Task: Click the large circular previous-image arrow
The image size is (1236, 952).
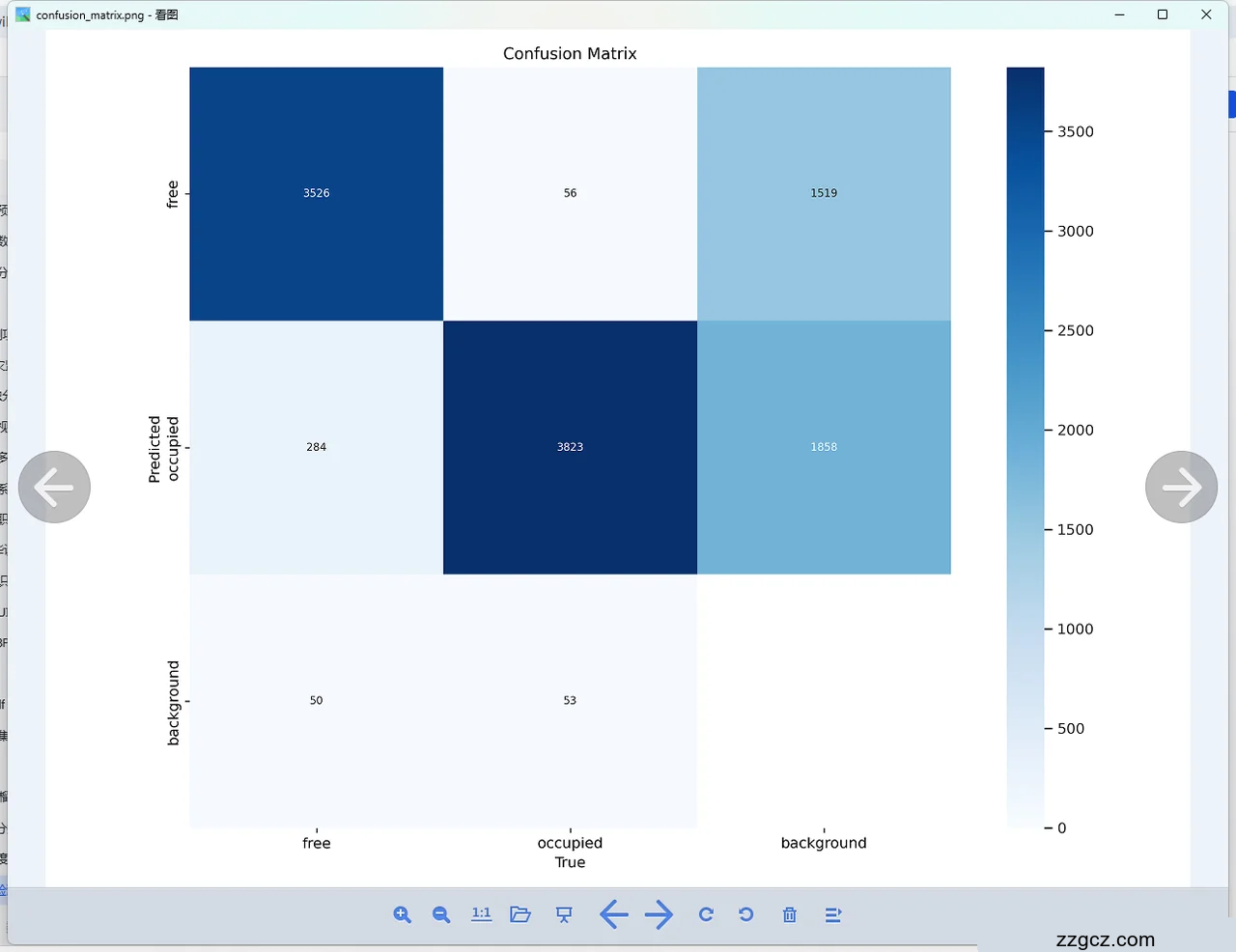Action: pyautogui.click(x=54, y=487)
